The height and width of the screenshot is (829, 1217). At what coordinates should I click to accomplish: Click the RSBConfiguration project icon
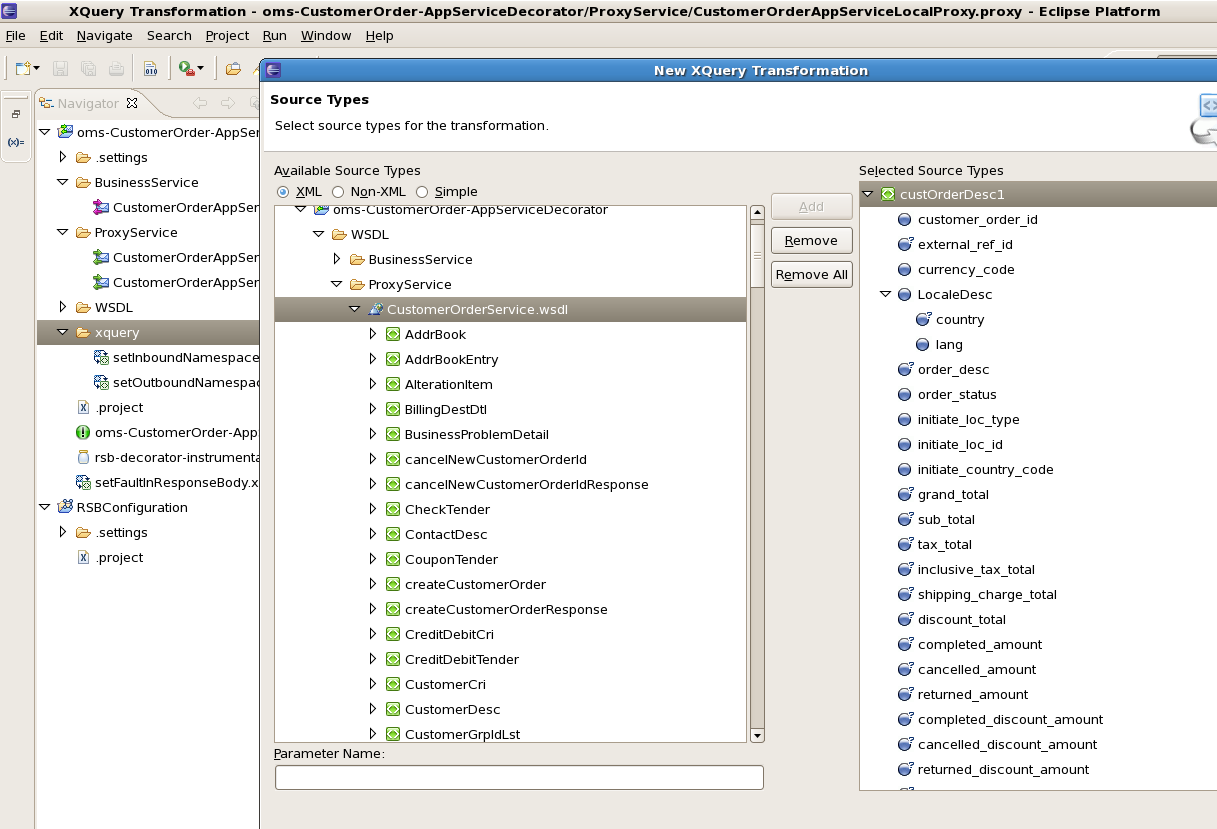click(x=65, y=507)
